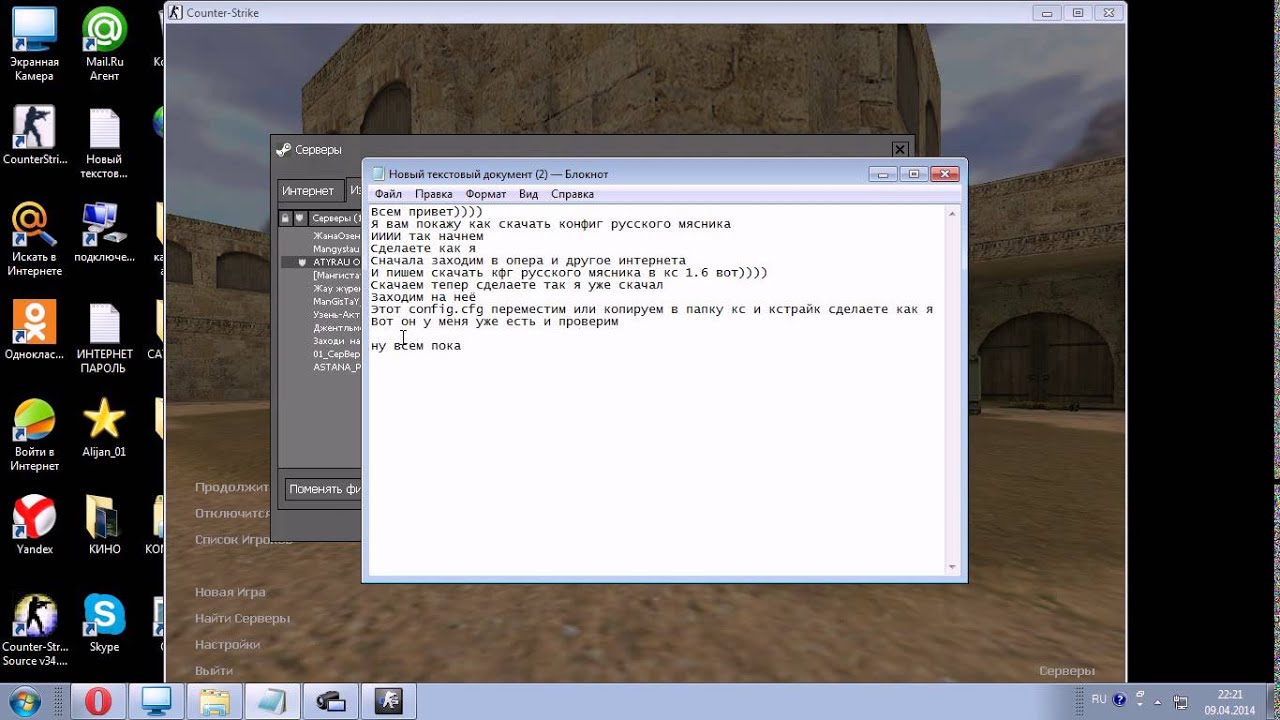Select the ИНТЕРНЕТ ПАРОЛЬ text file

point(104,338)
